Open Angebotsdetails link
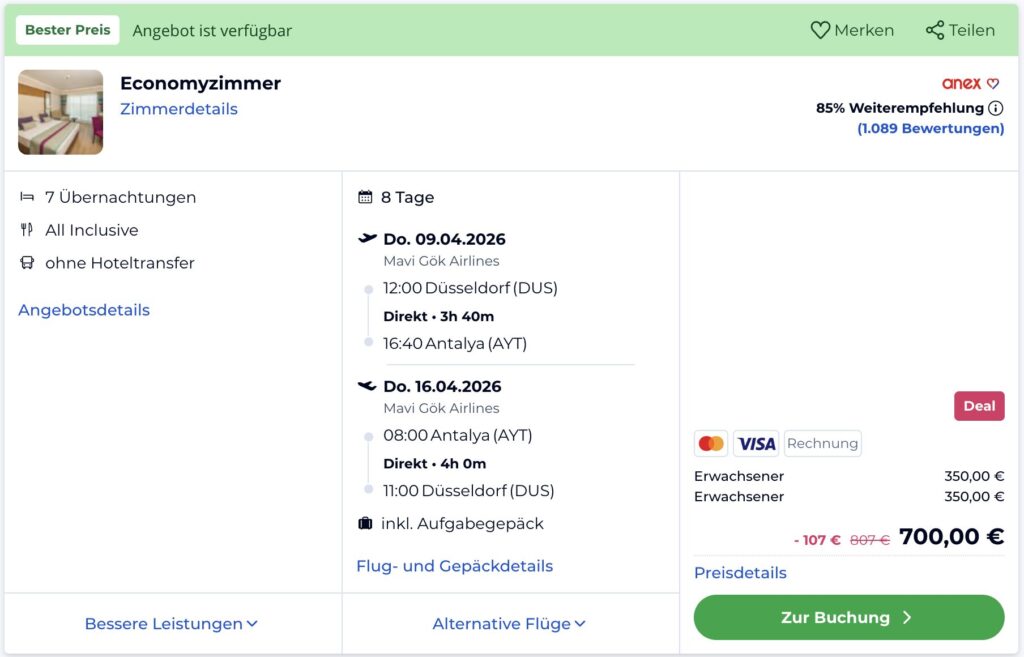The height and width of the screenshot is (657, 1024). point(84,310)
